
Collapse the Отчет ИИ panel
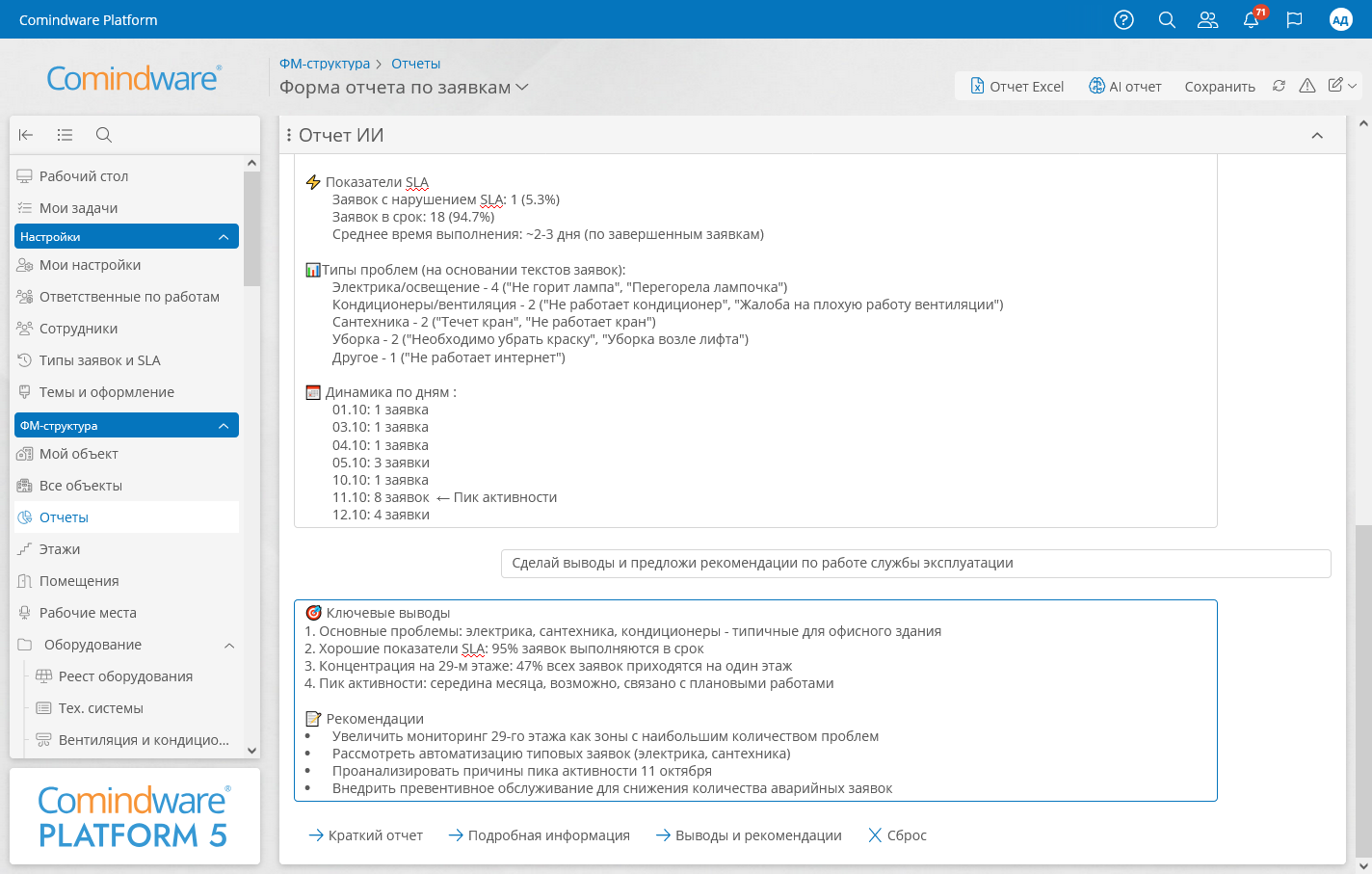coord(1317,136)
